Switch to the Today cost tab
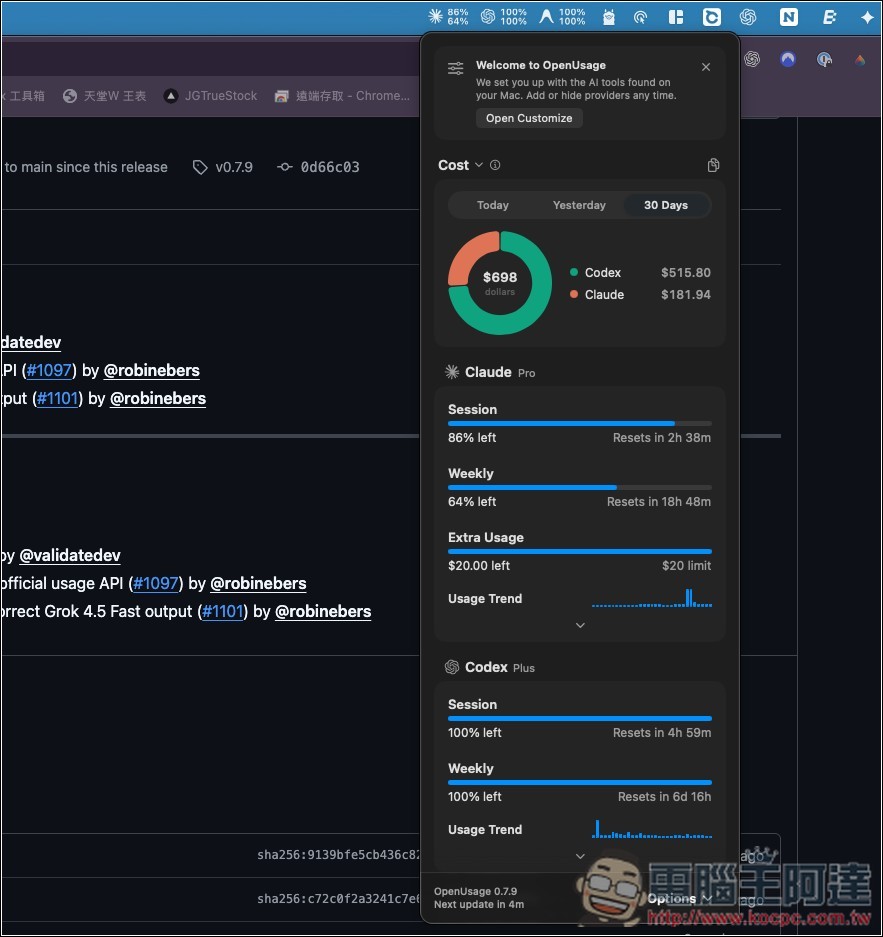The image size is (883, 937). tap(492, 205)
